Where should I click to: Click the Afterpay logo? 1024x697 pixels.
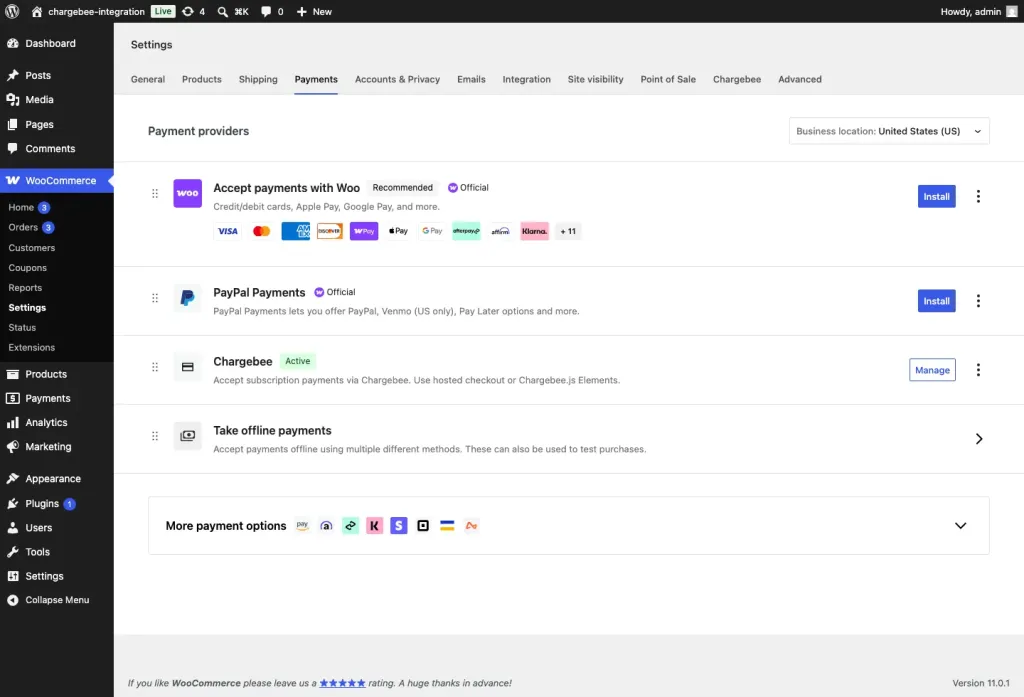pos(466,231)
